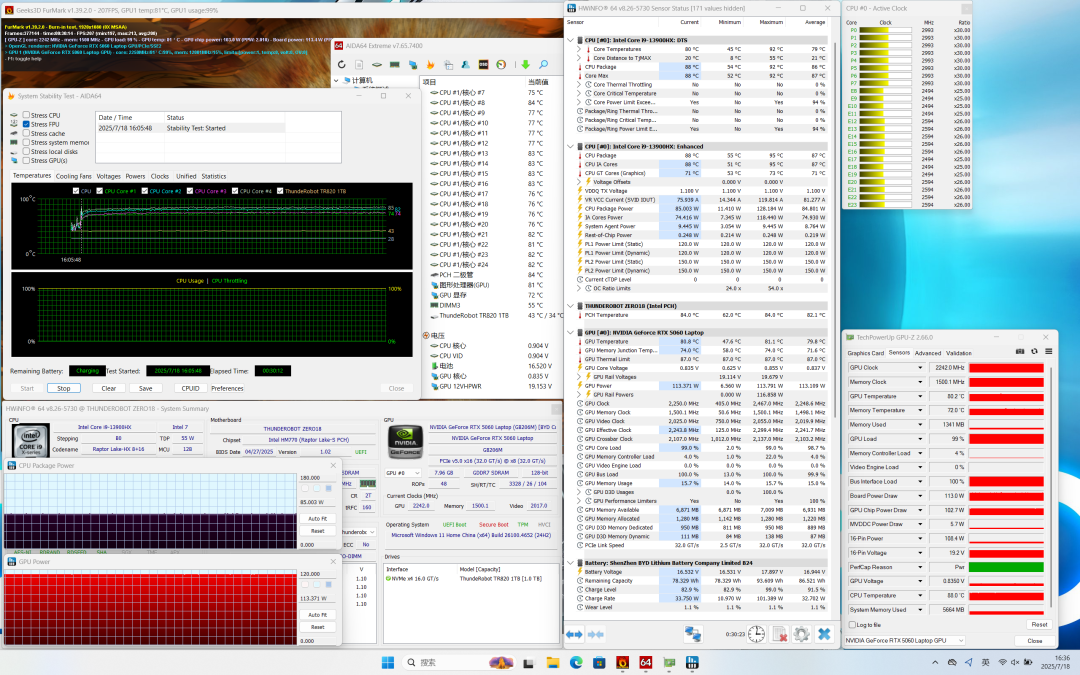Toggle the CPU Core #1 graph checkbox
The height and width of the screenshot is (675, 1080).
100,191
